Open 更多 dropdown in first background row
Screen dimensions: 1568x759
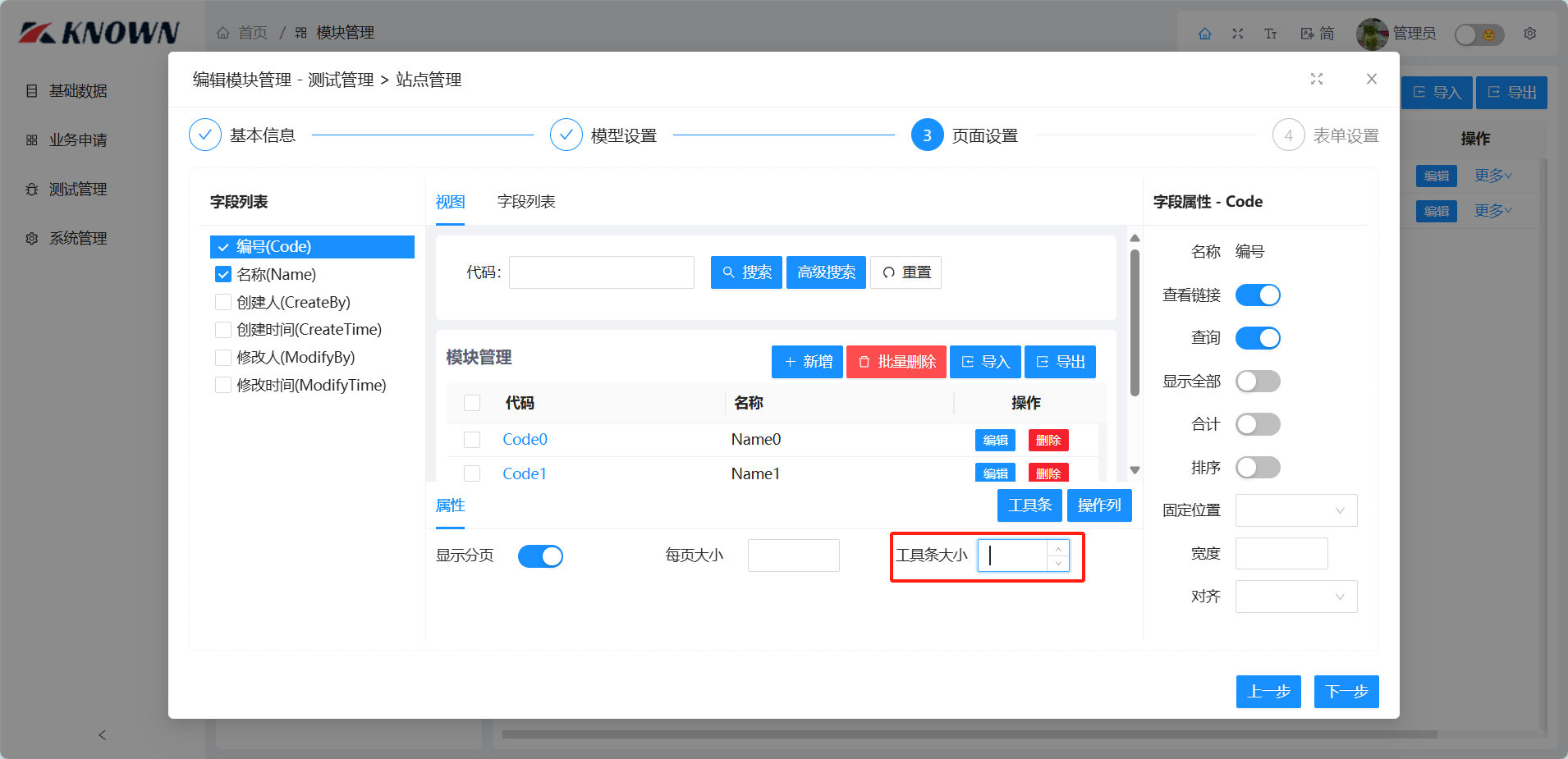(1493, 176)
